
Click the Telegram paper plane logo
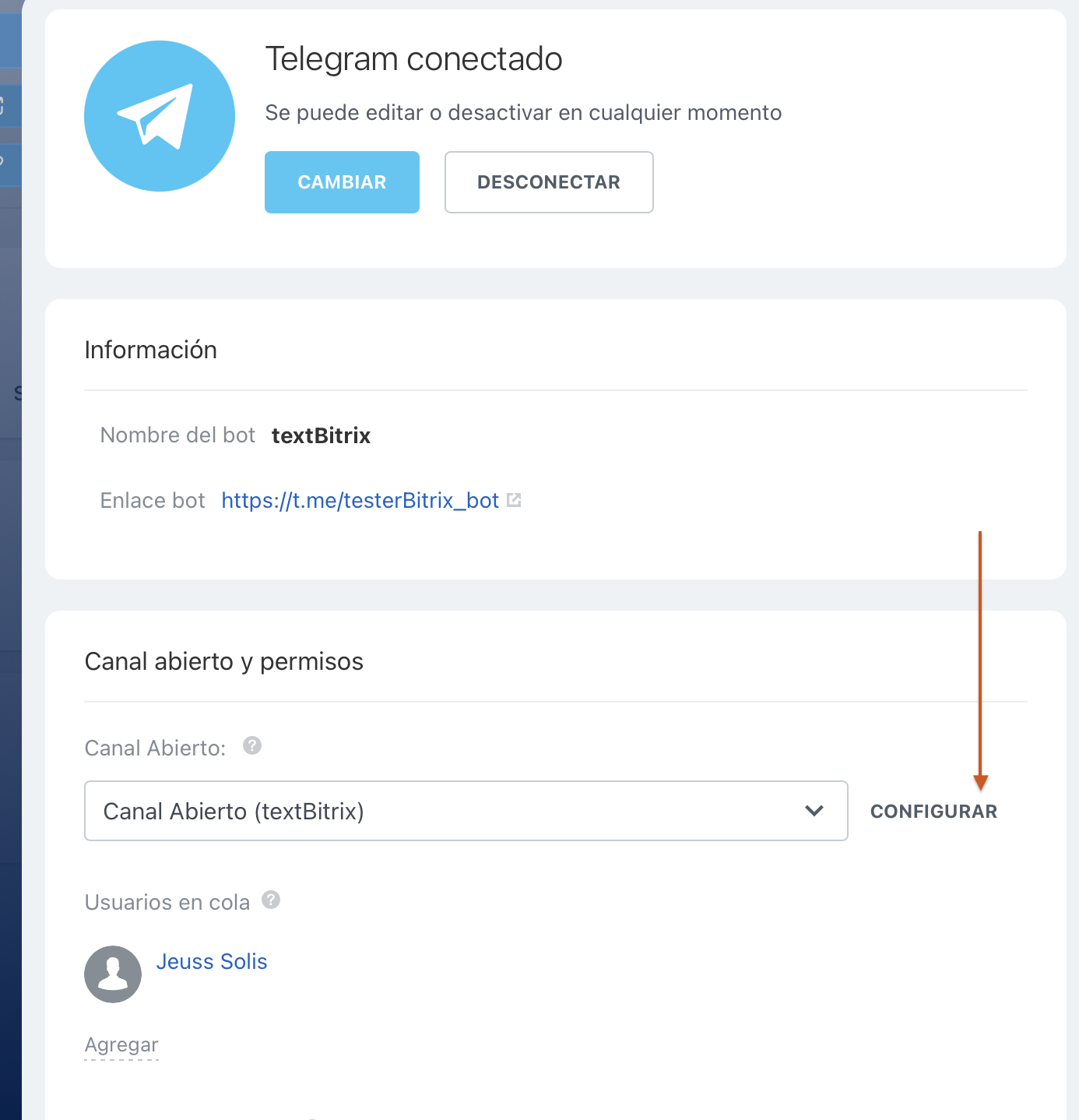tap(159, 116)
